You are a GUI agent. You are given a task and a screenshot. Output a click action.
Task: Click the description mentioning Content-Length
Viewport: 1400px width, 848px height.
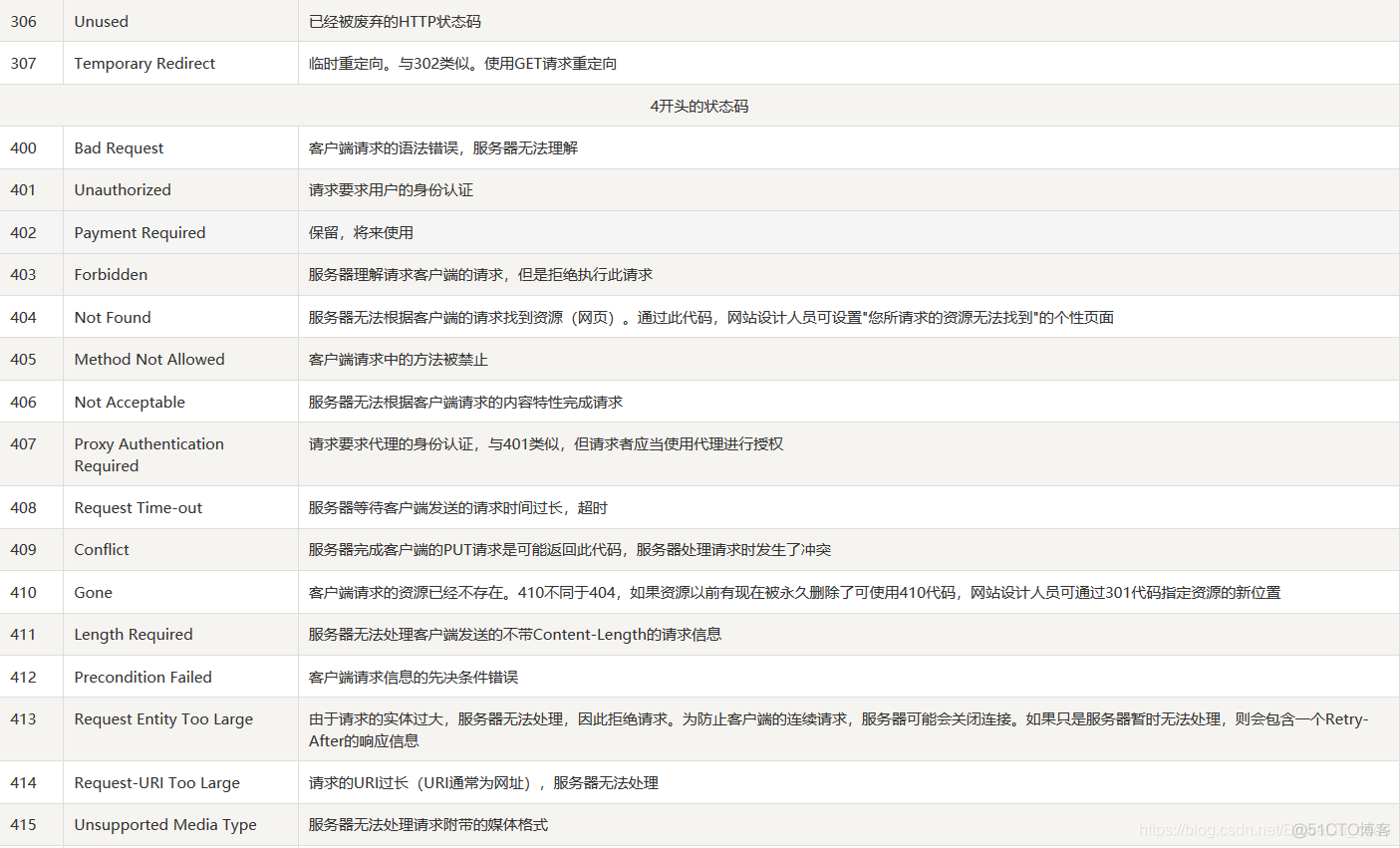[515, 634]
